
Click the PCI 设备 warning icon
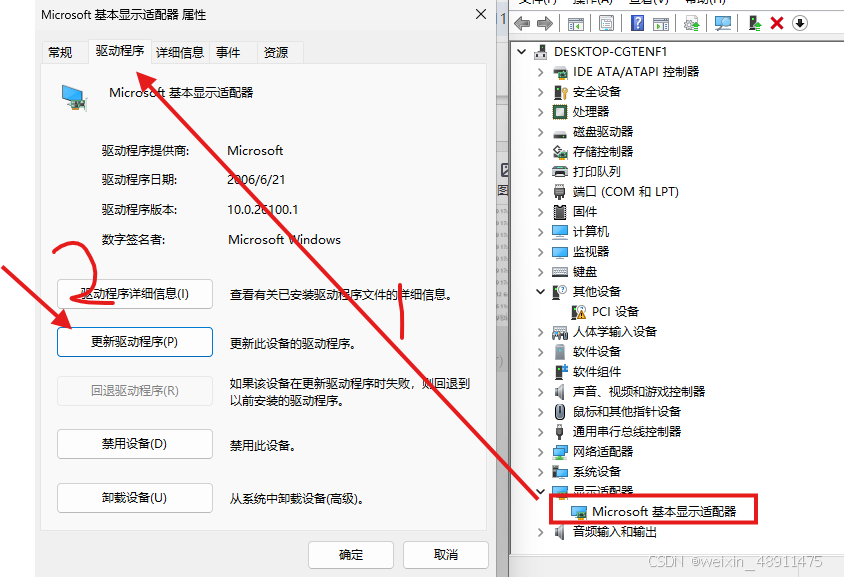[579, 312]
